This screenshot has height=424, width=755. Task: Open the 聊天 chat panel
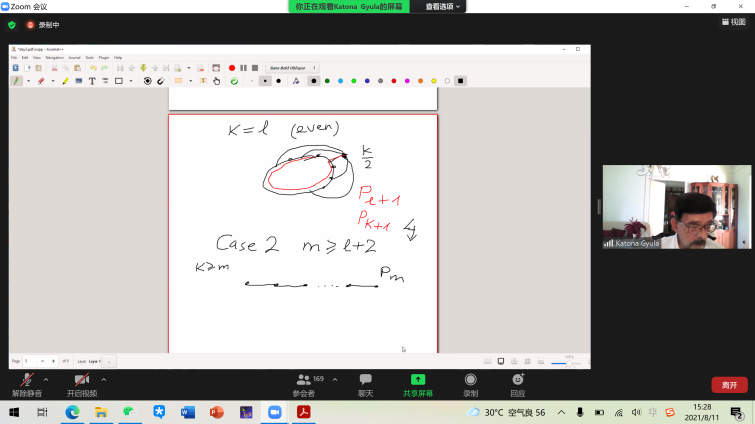click(x=366, y=380)
